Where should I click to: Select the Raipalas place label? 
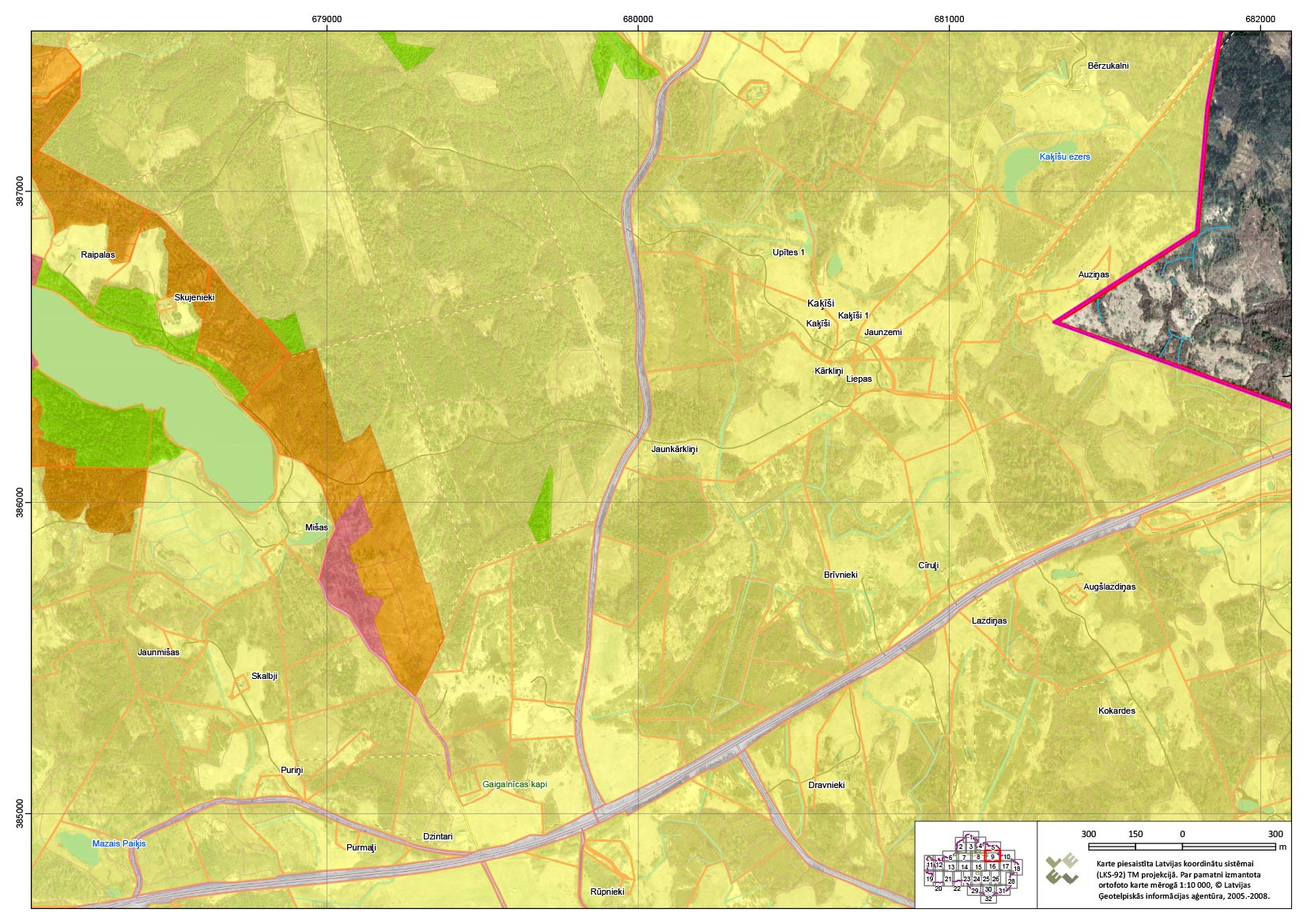coord(97,255)
